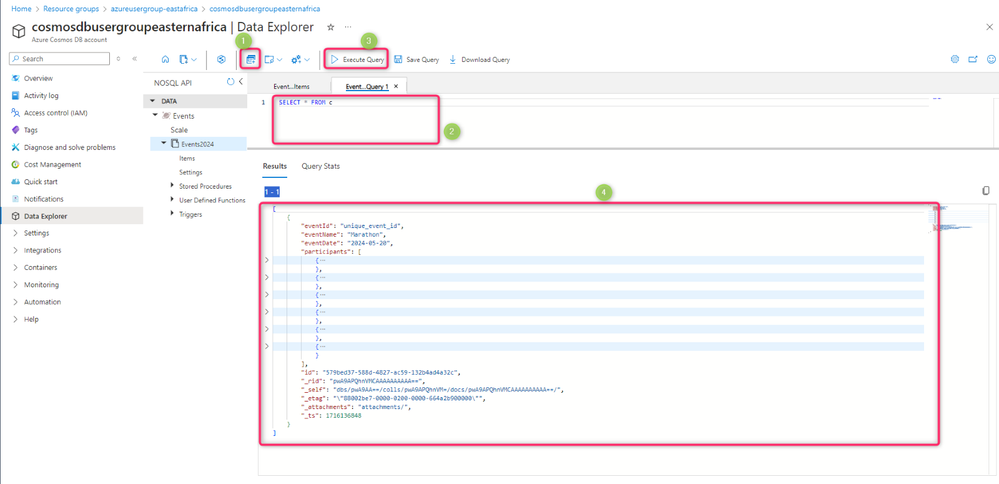Close the Data Explorer blade

[x=988, y=27]
